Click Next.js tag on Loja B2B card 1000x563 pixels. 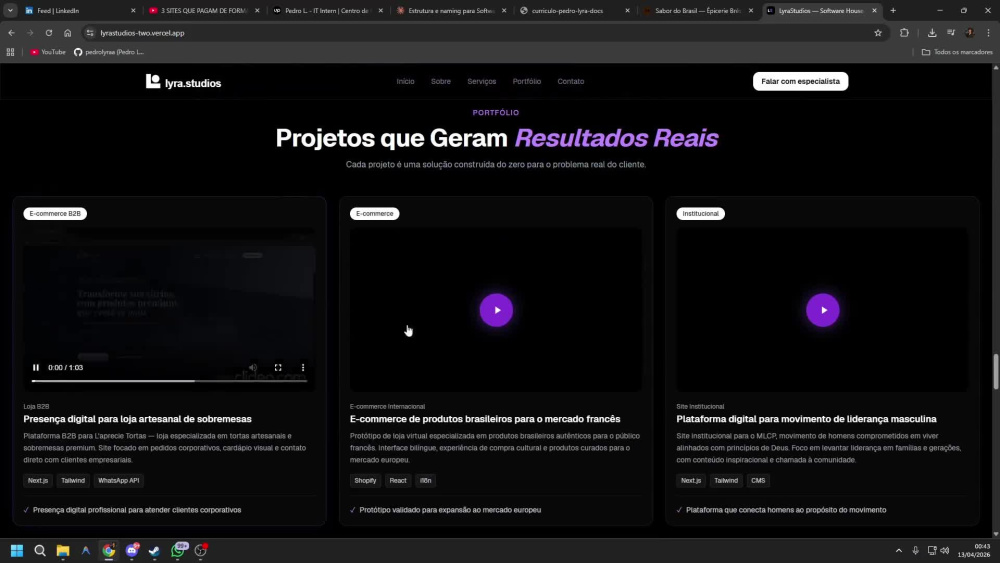coord(38,481)
